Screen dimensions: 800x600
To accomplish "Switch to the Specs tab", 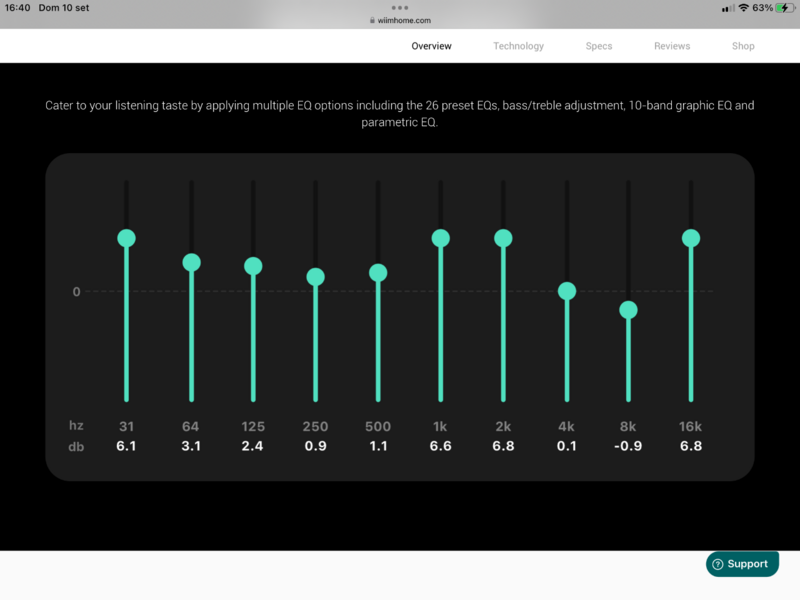I will tap(599, 46).
